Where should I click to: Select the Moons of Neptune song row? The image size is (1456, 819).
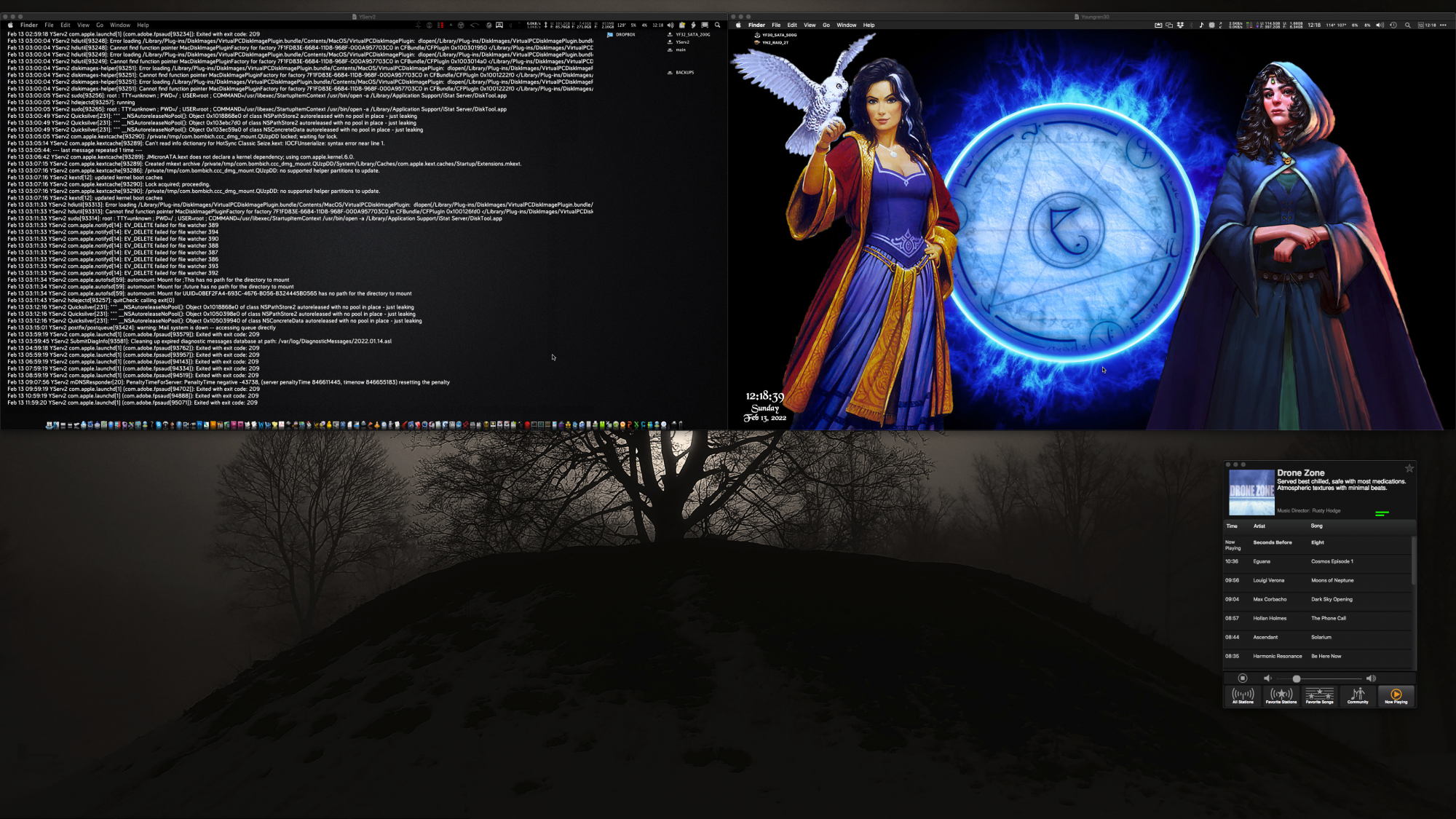(x=1332, y=580)
